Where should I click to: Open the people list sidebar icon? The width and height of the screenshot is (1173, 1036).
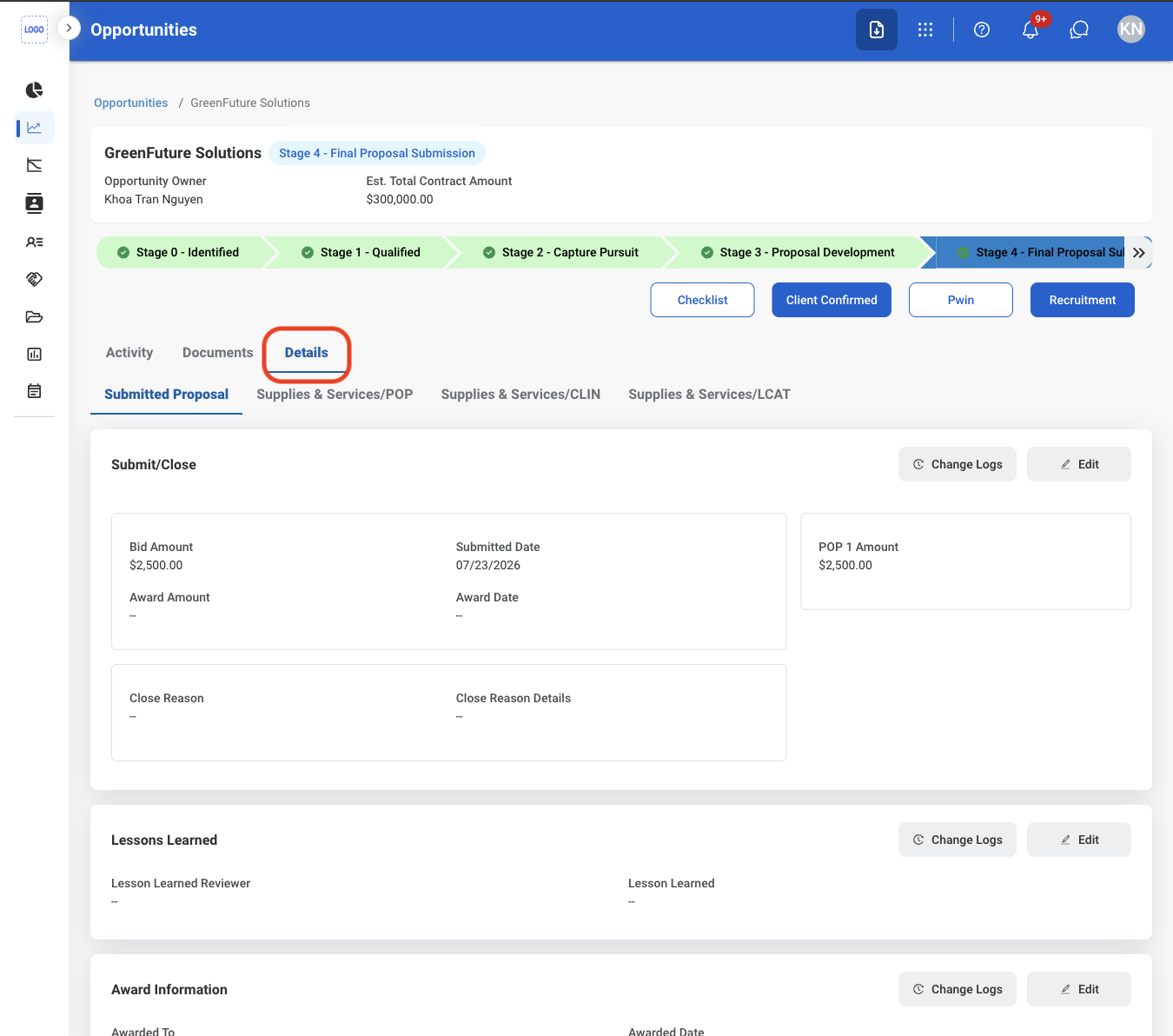point(34,242)
